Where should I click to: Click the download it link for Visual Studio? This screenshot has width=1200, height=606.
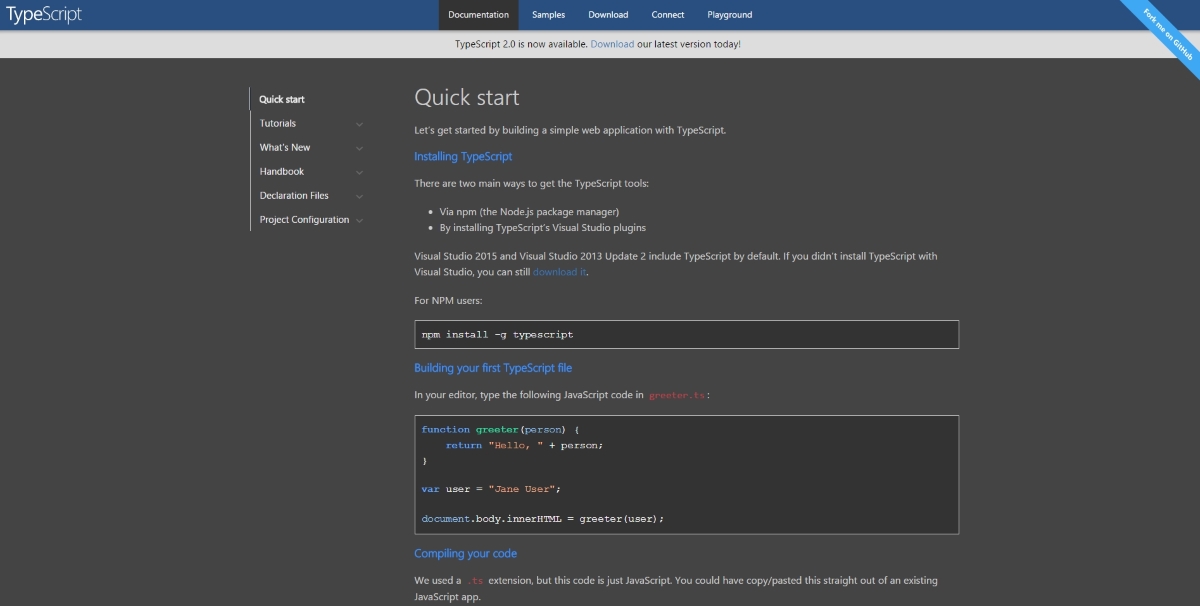click(x=558, y=271)
